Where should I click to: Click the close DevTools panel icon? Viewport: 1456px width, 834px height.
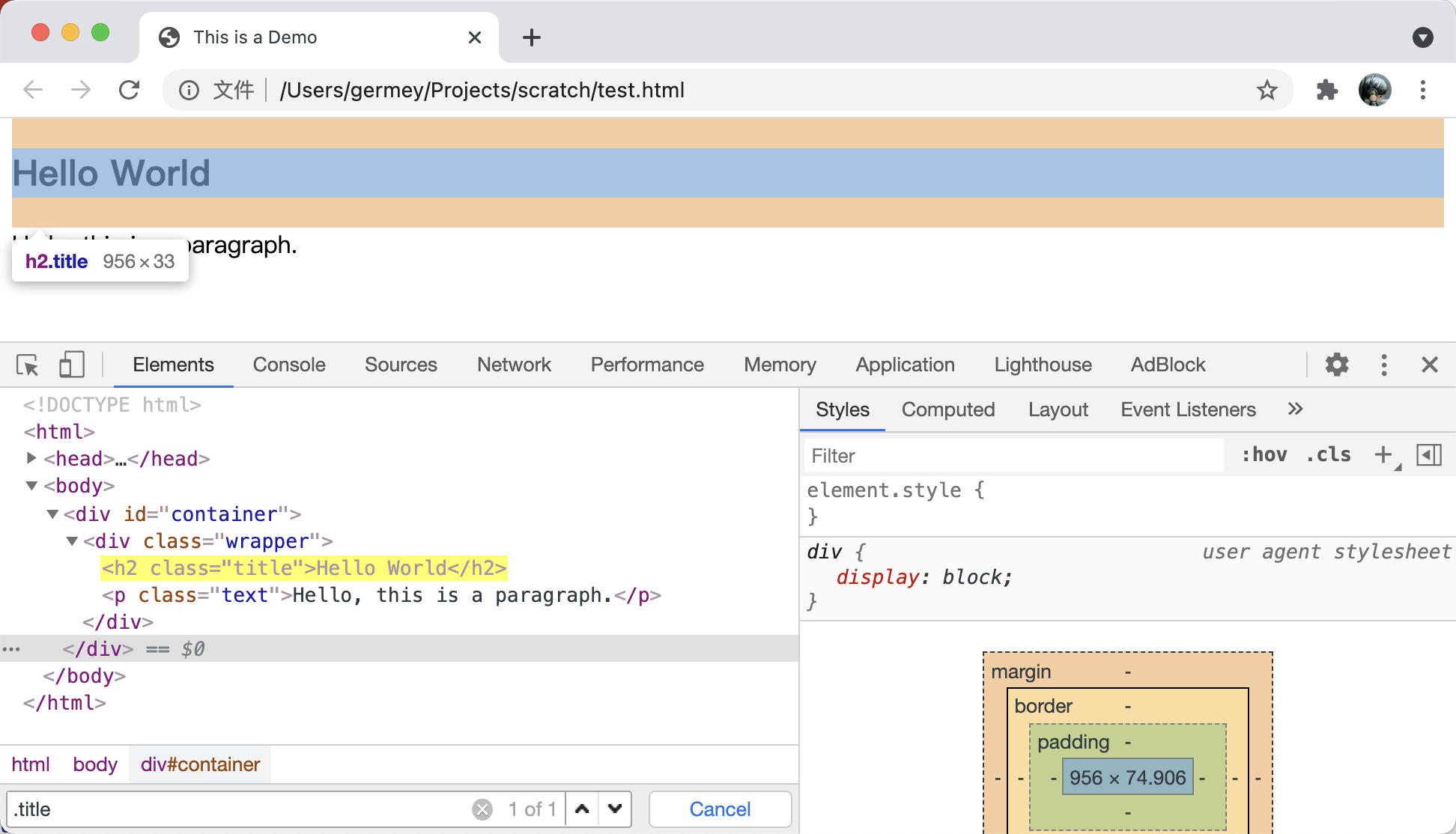point(1430,364)
